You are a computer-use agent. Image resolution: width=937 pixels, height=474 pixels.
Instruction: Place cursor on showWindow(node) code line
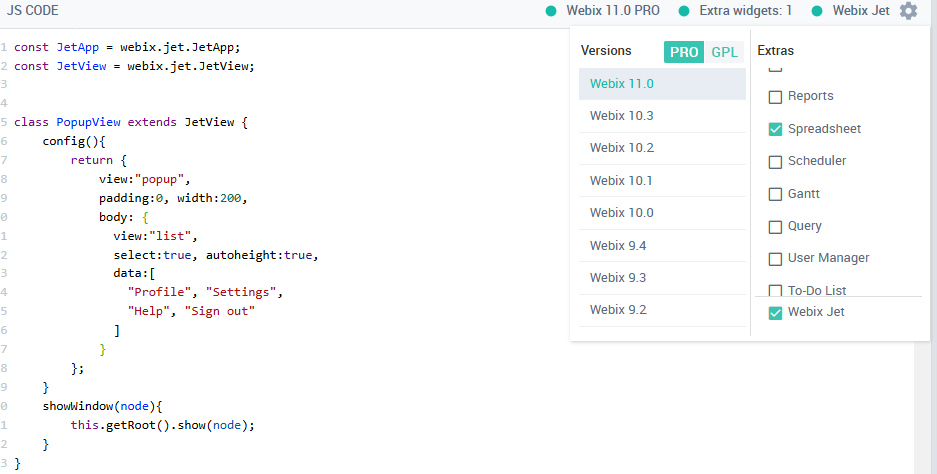(102, 406)
